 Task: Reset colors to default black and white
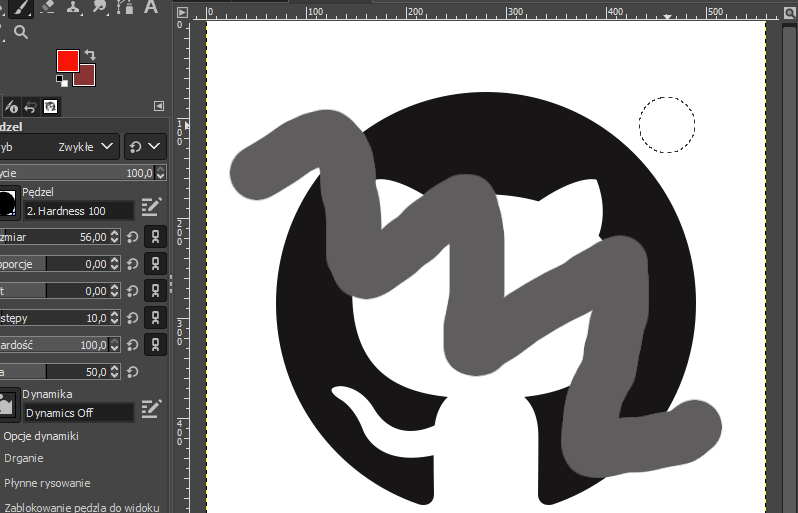62,78
